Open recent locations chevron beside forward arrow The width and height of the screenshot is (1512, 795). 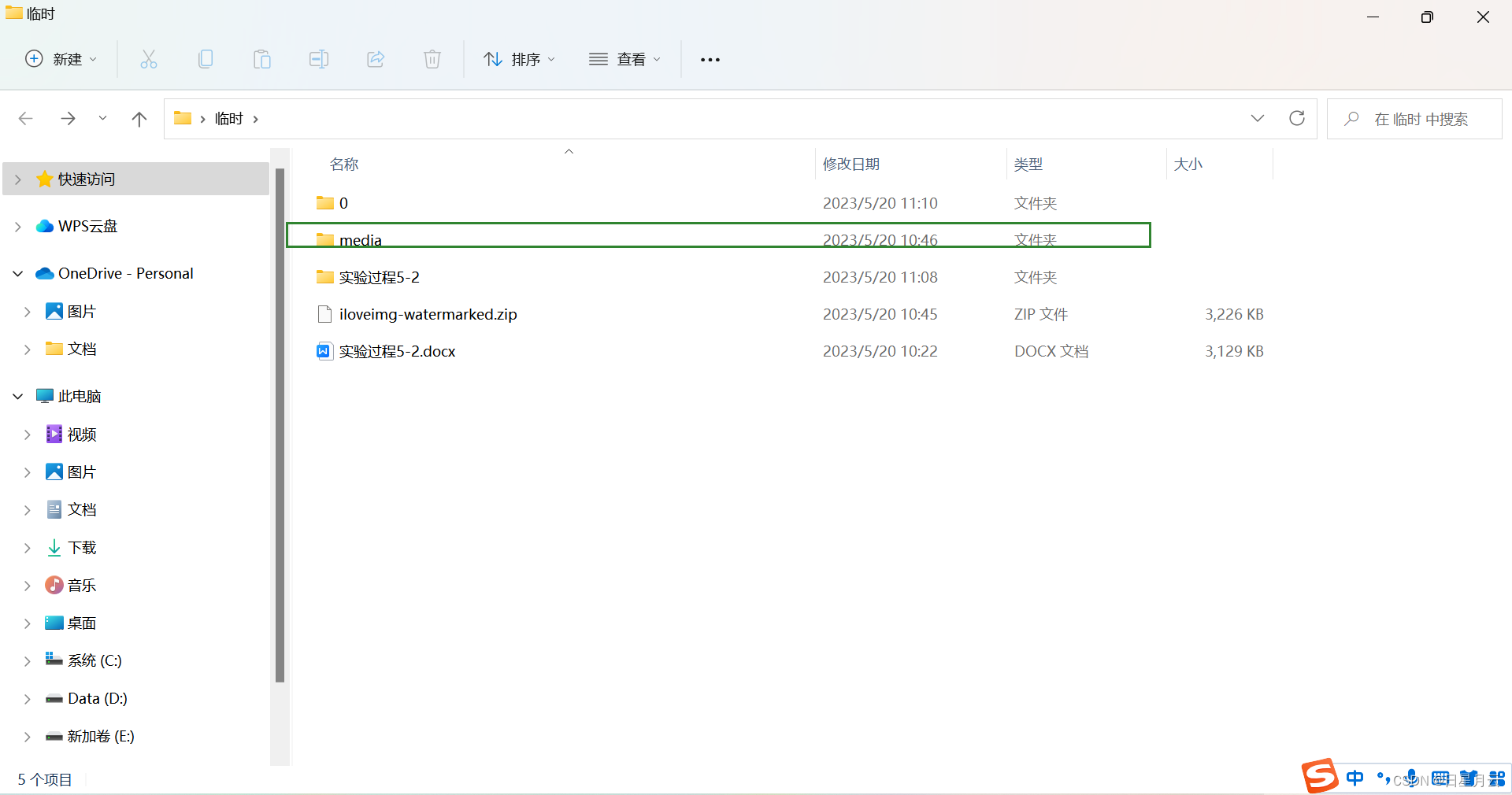tap(102, 119)
